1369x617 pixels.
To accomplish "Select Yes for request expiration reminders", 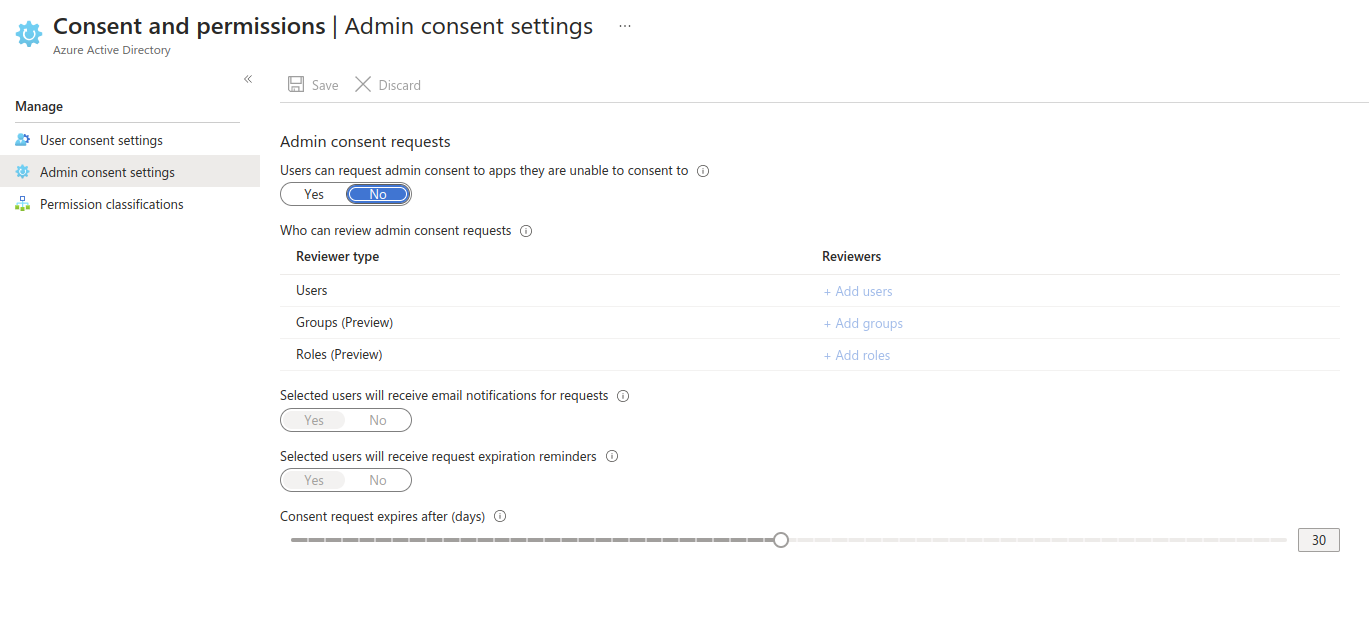I will click(x=314, y=481).
